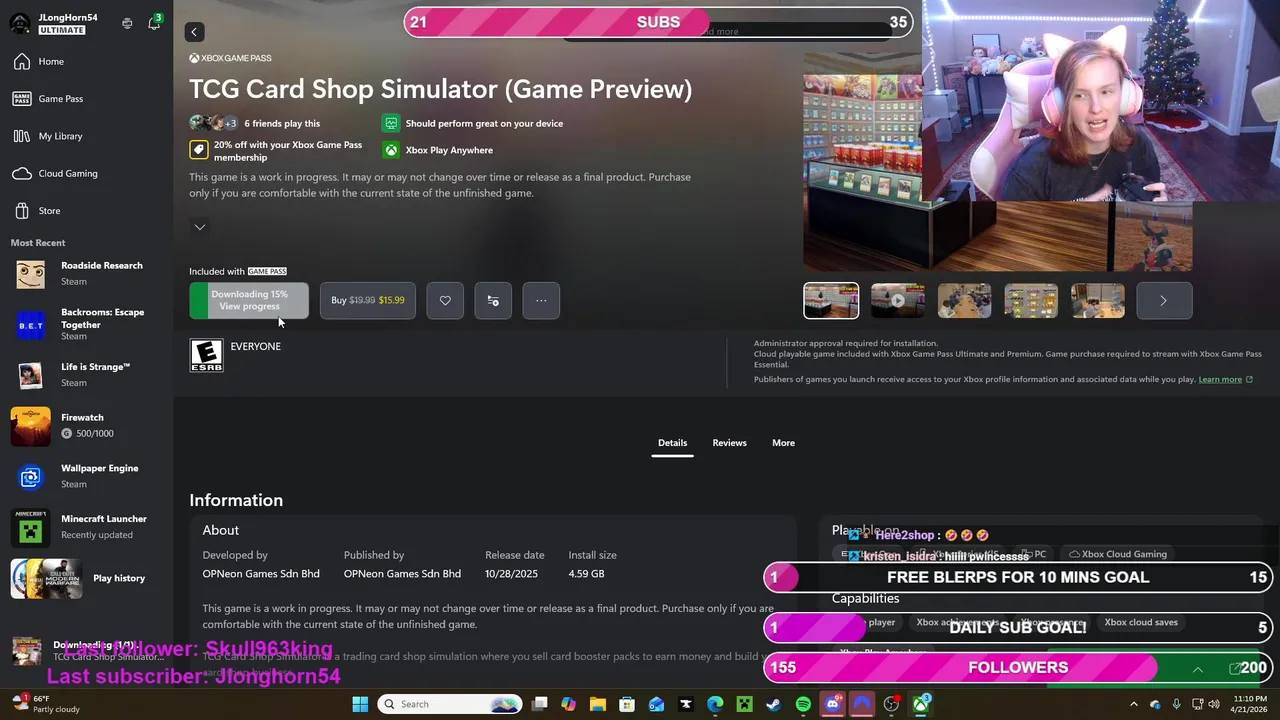
Task: Open Minecraft Launcher in recent games
Action: coord(86,527)
